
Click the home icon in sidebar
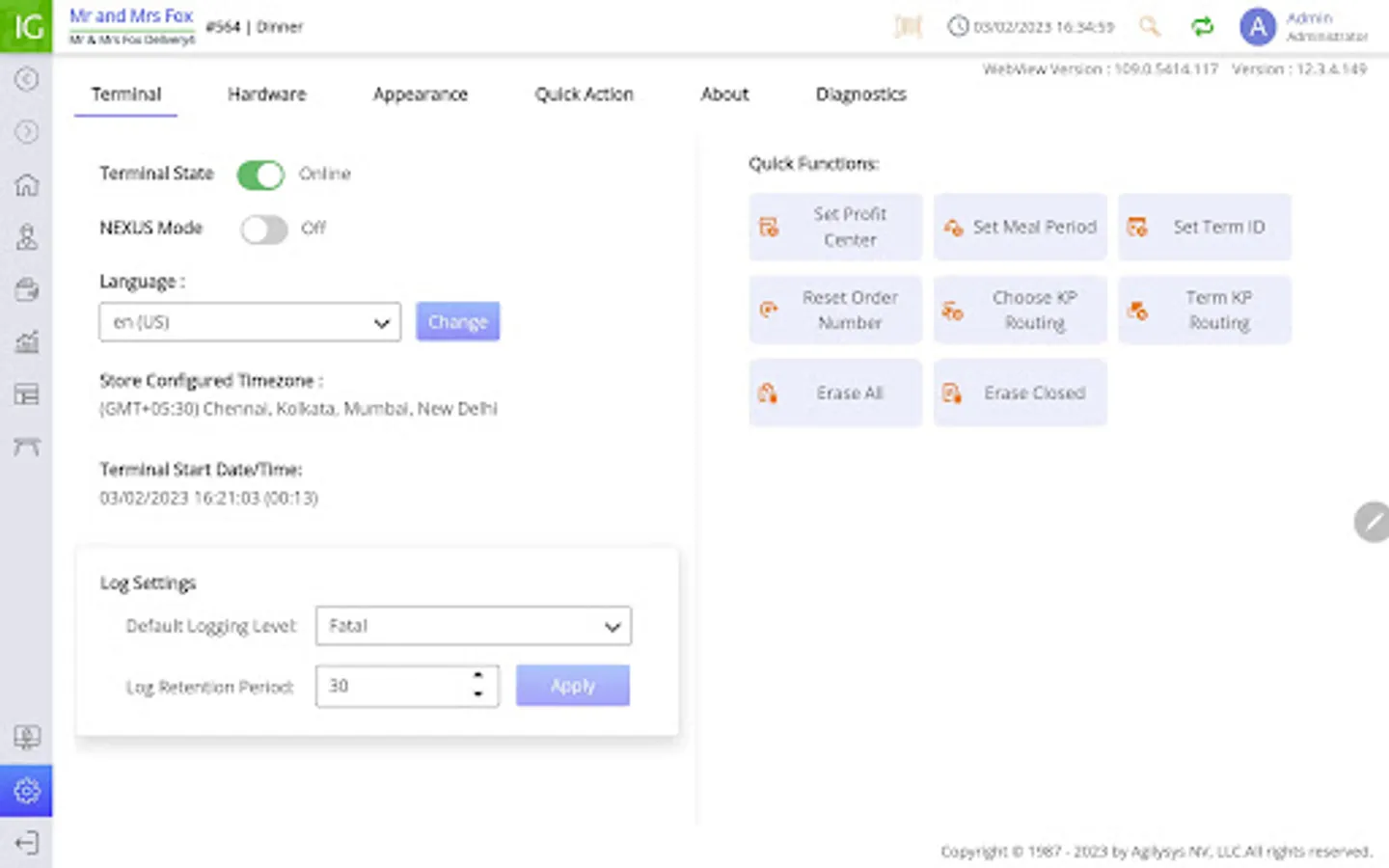tap(27, 184)
